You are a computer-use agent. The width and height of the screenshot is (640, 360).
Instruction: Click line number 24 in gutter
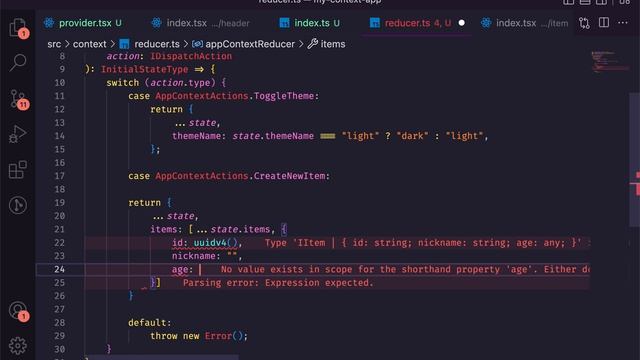pyautogui.click(x=60, y=269)
